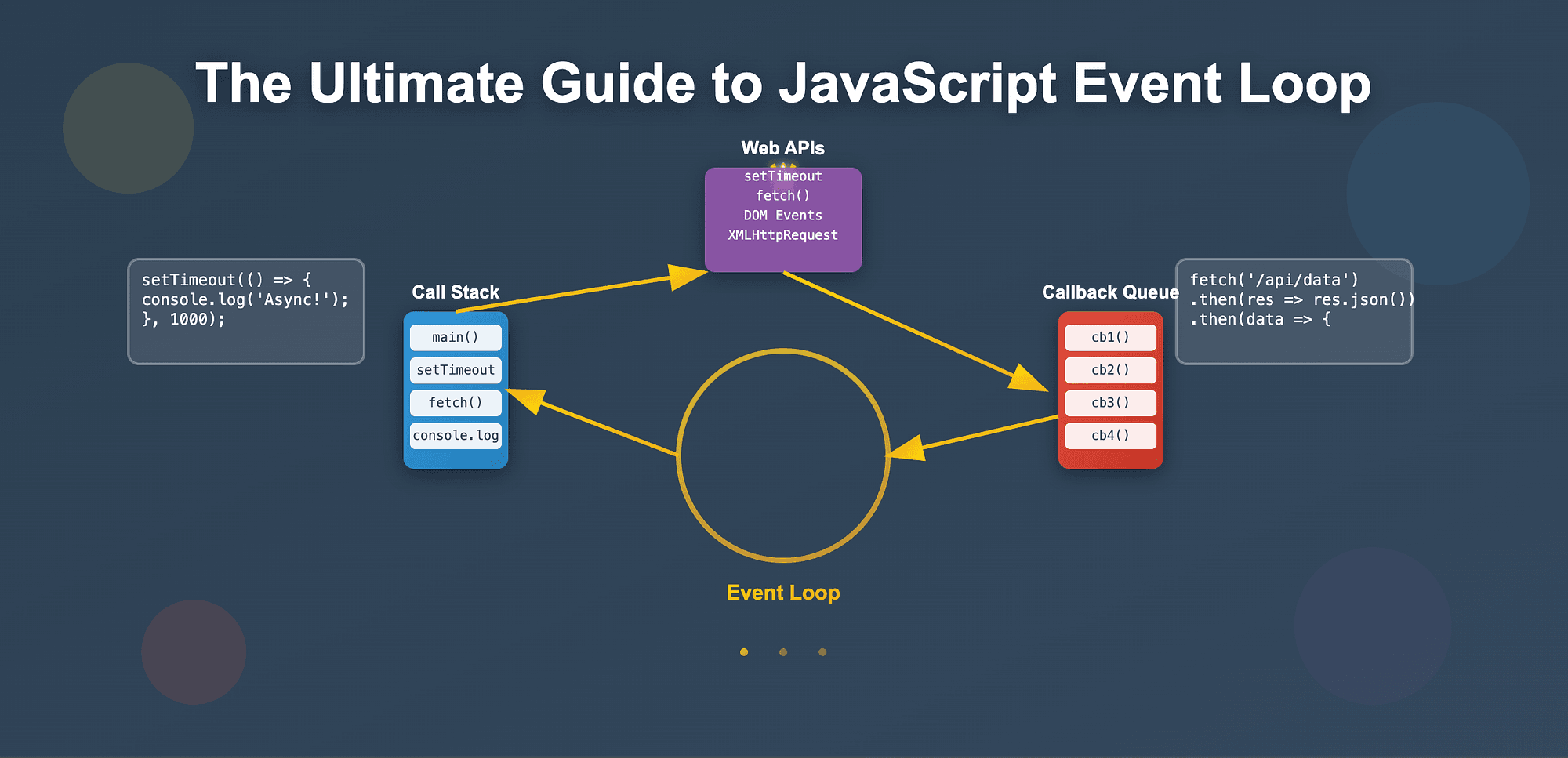Click DOM Events in the Web APIs panel
Viewport: 1568px width, 758px height.
click(782, 215)
